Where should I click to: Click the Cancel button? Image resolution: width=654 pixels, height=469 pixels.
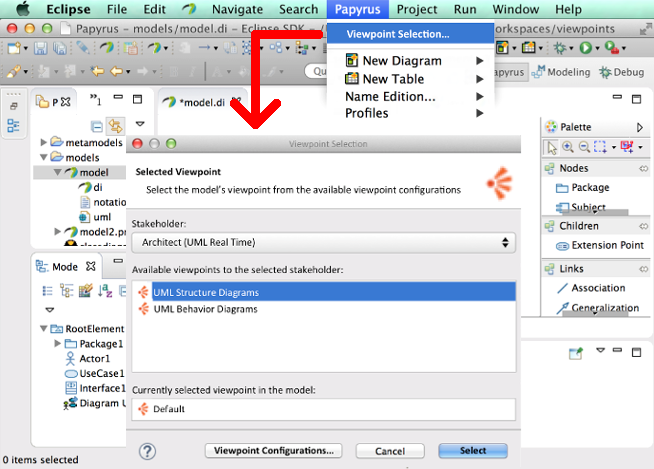(x=390, y=451)
